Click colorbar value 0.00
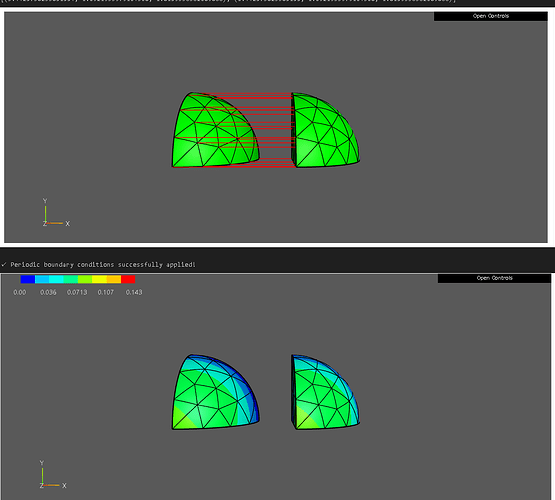 19,292
